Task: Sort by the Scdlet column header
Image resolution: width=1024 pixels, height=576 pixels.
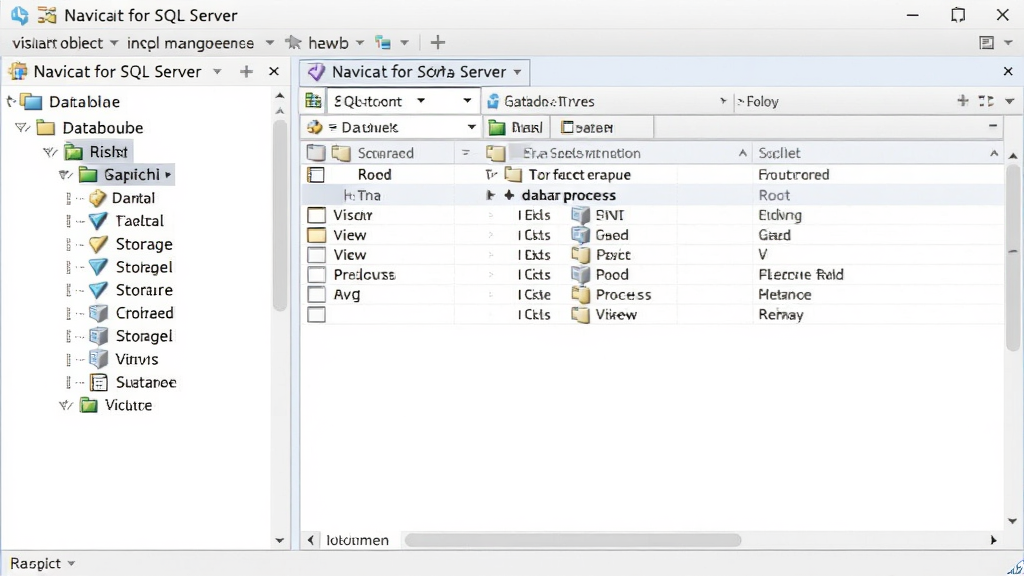Action: point(780,153)
